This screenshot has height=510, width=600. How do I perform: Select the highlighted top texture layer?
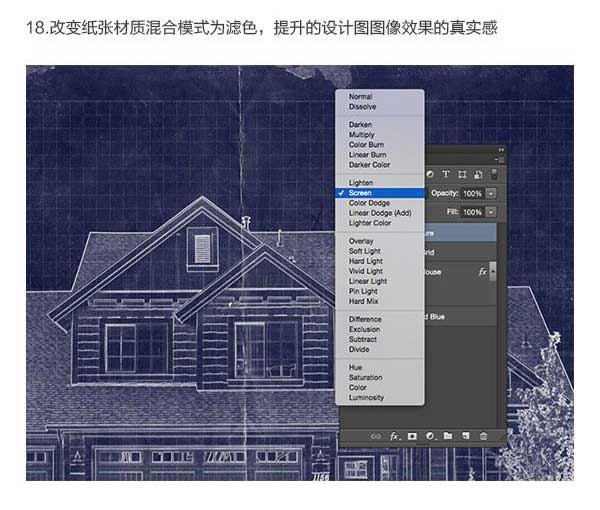point(460,233)
